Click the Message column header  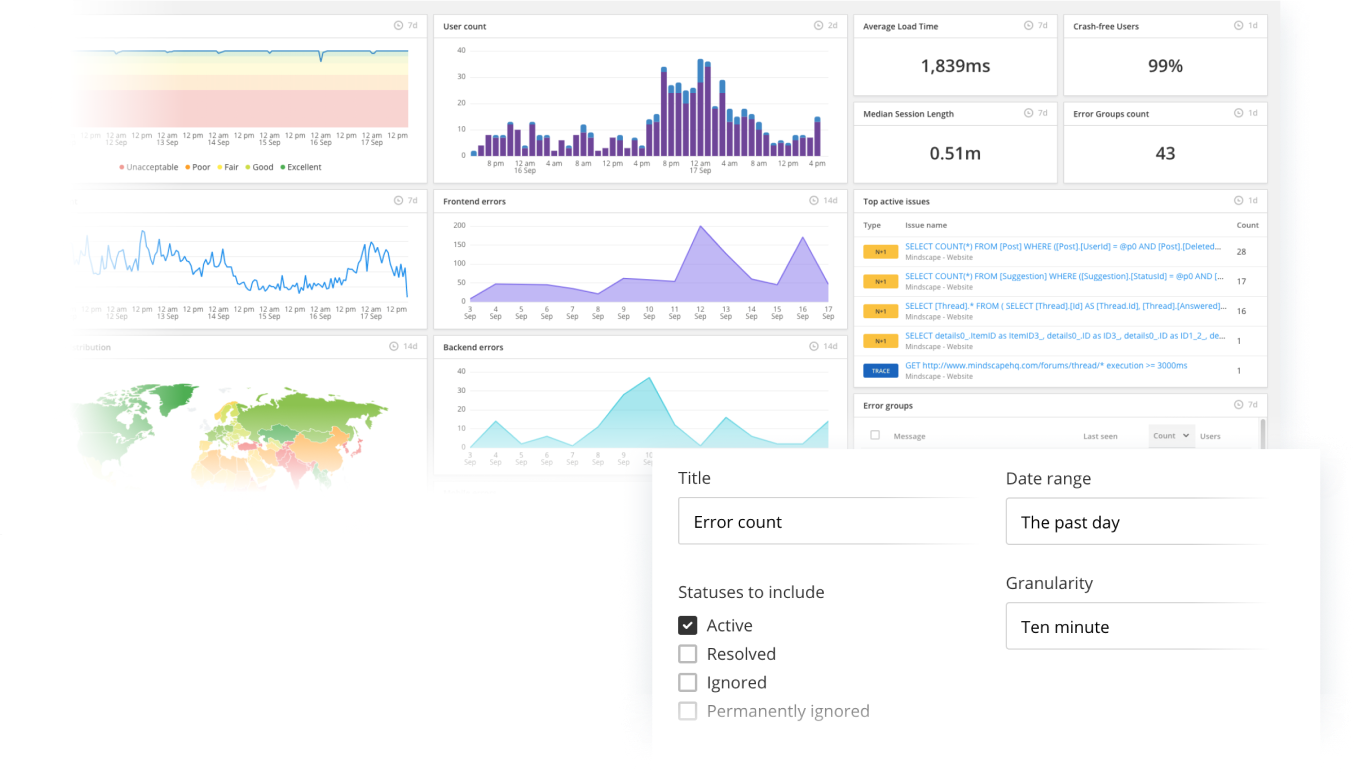(x=909, y=436)
